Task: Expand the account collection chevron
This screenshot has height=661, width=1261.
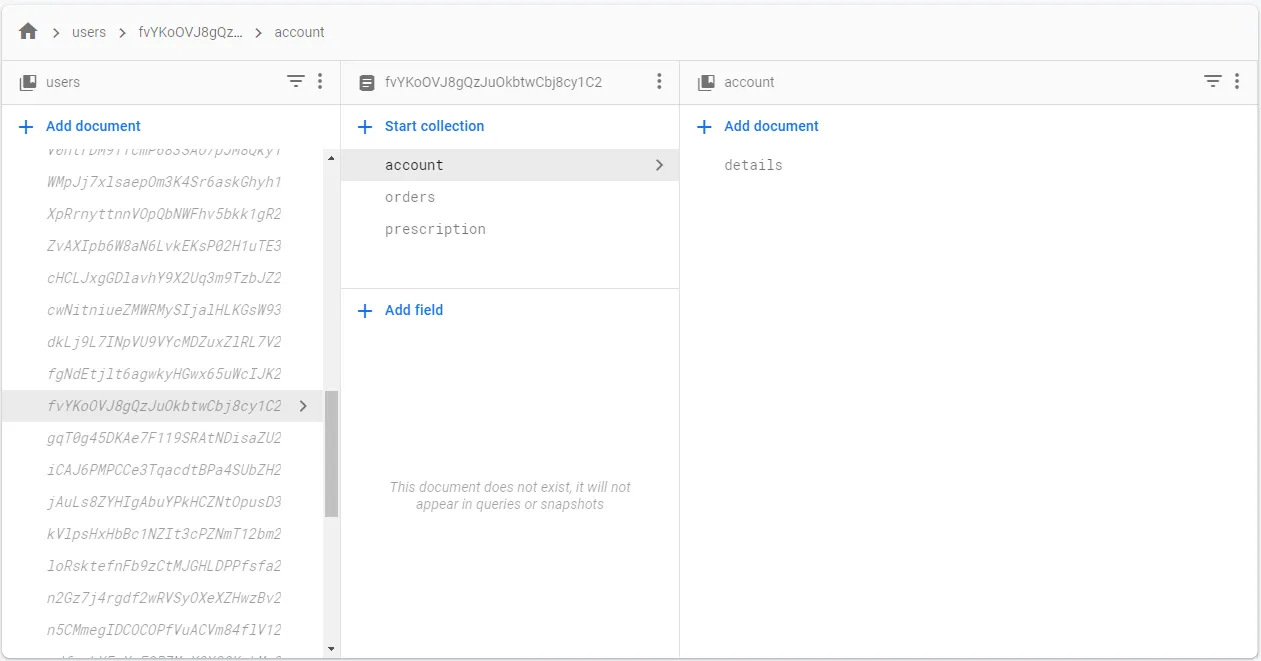Action: (x=659, y=165)
